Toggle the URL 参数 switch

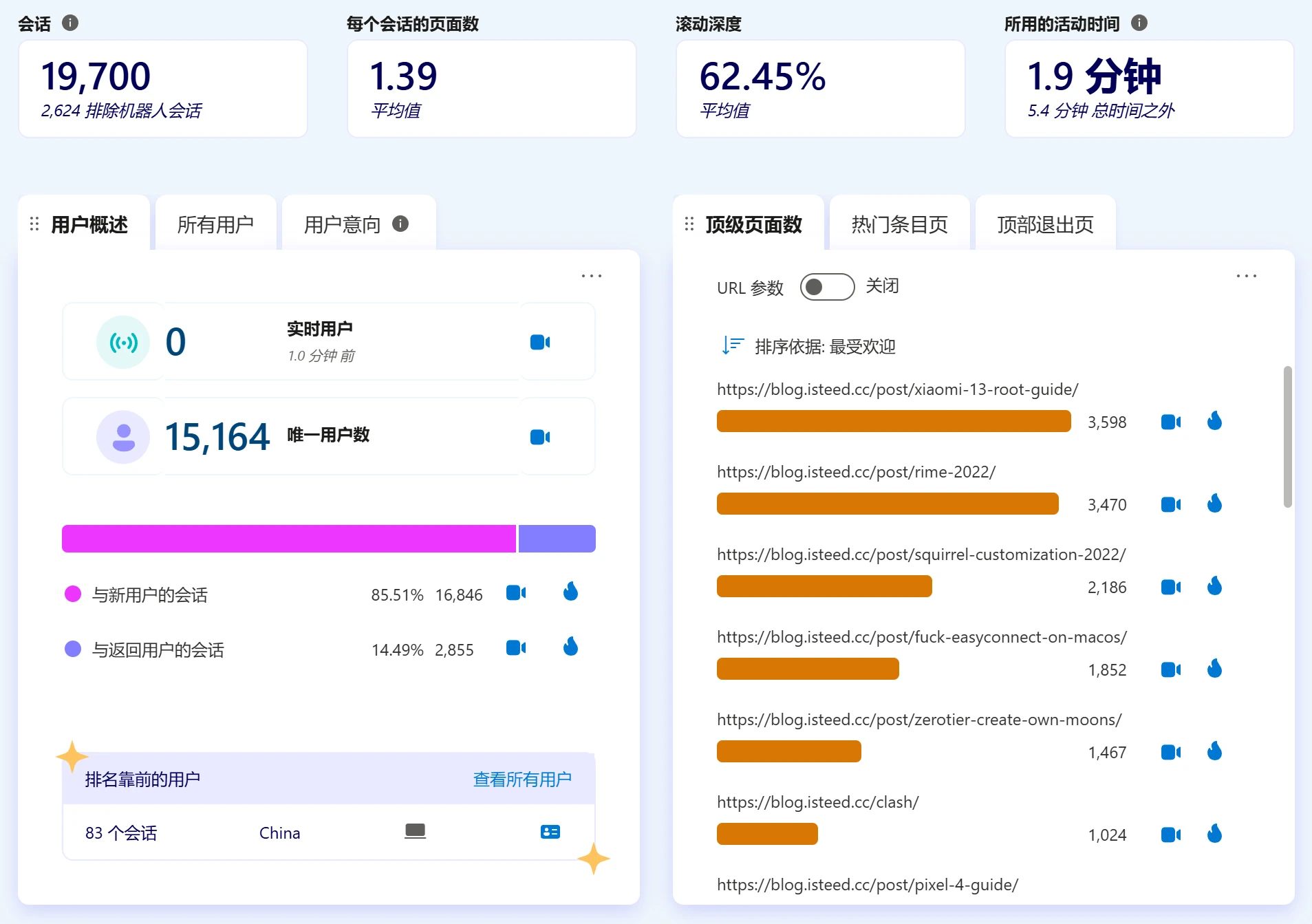(x=827, y=287)
